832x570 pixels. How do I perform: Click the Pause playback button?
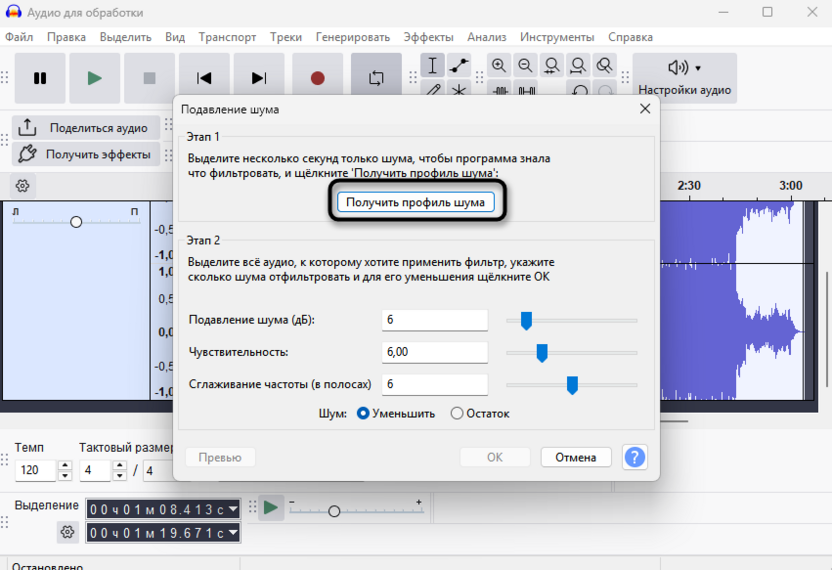(x=40, y=78)
